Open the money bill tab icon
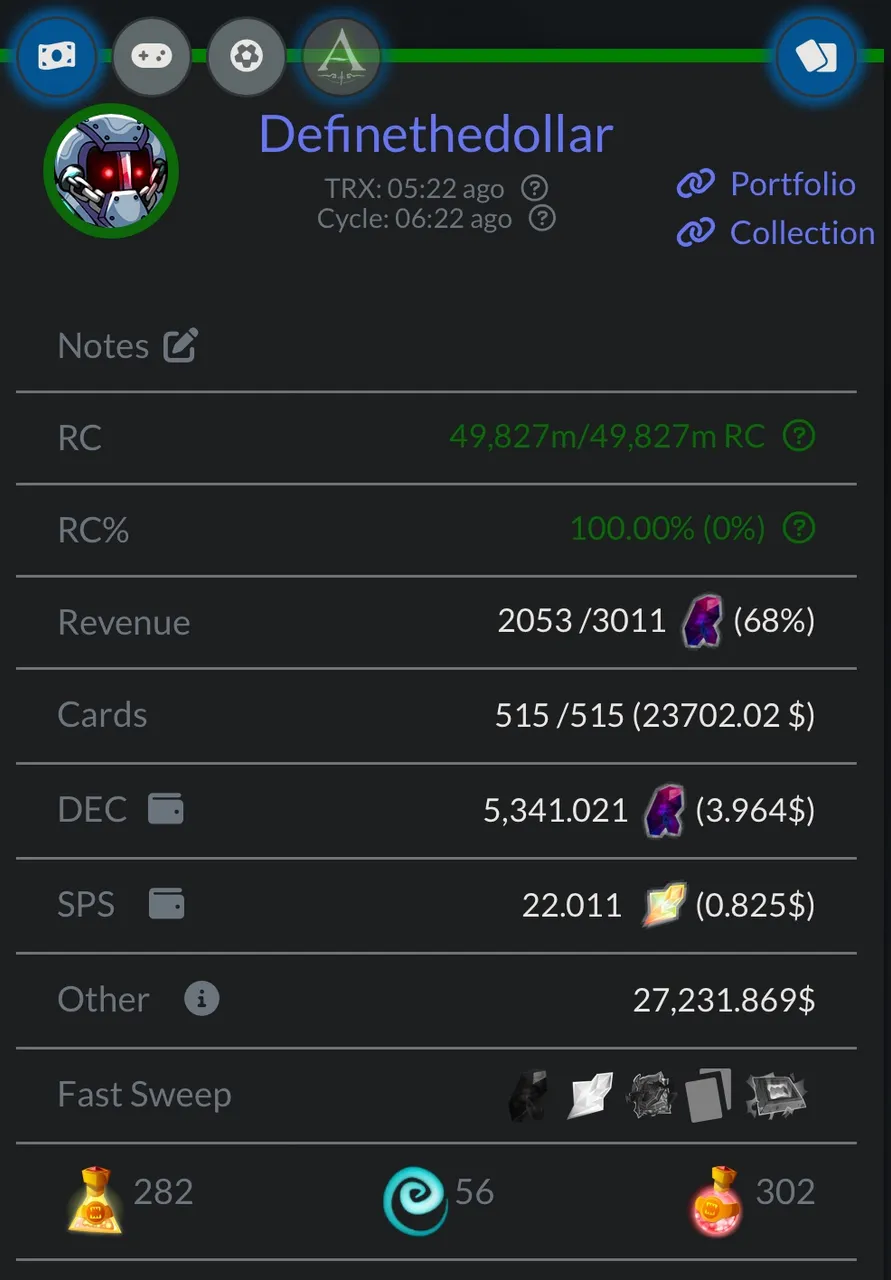This screenshot has width=891, height=1280. pyautogui.click(x=56, y=56)
